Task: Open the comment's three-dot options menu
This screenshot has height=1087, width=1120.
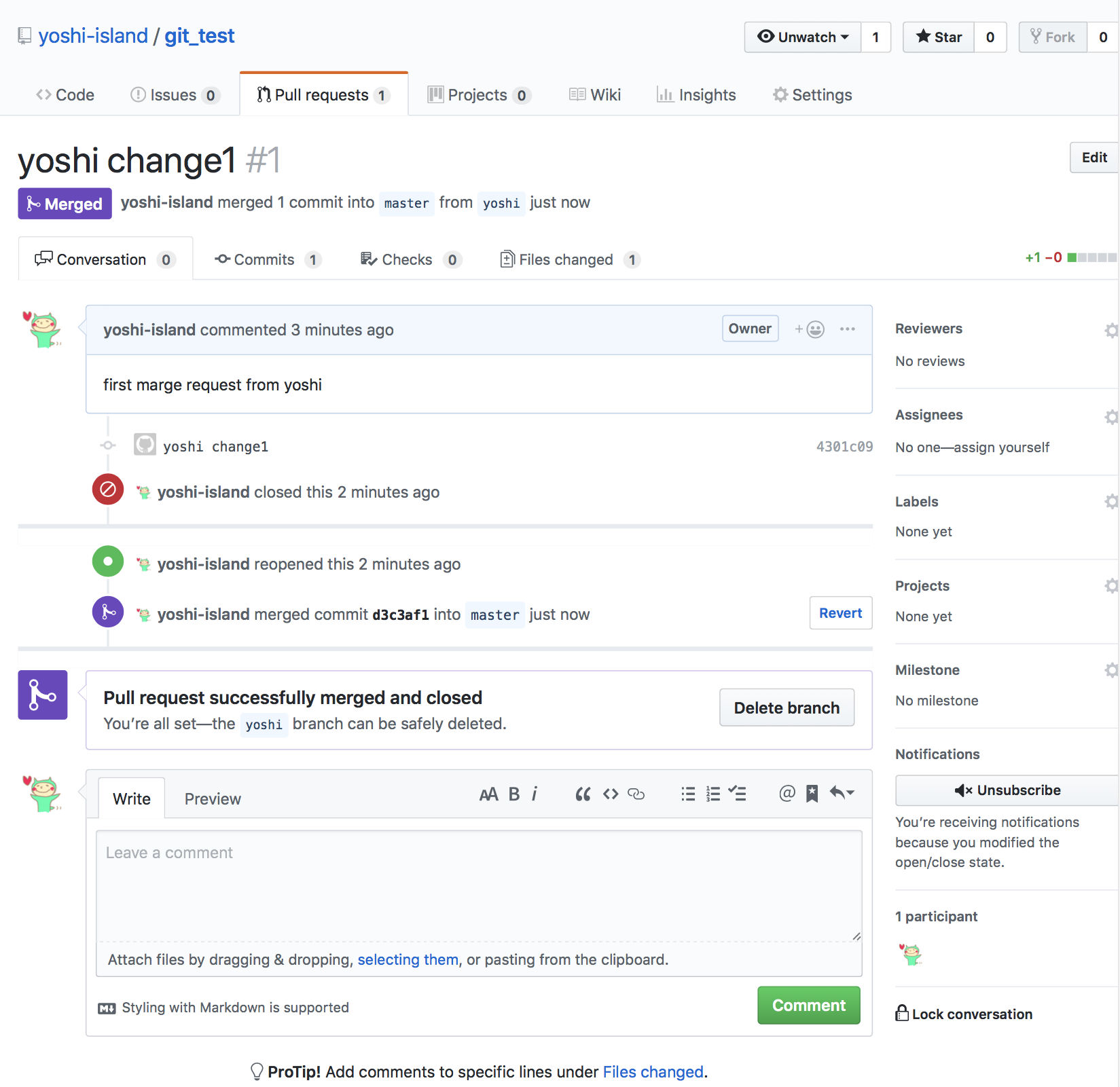Action: coord(848,329)
